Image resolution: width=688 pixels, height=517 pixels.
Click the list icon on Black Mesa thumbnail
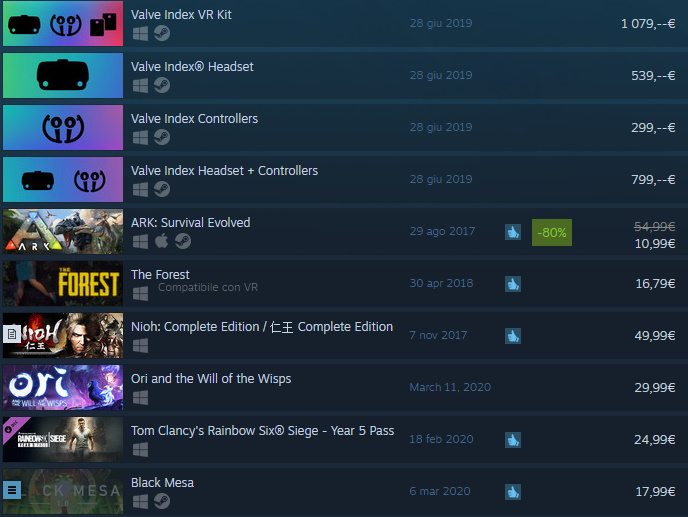click(12, 490)
